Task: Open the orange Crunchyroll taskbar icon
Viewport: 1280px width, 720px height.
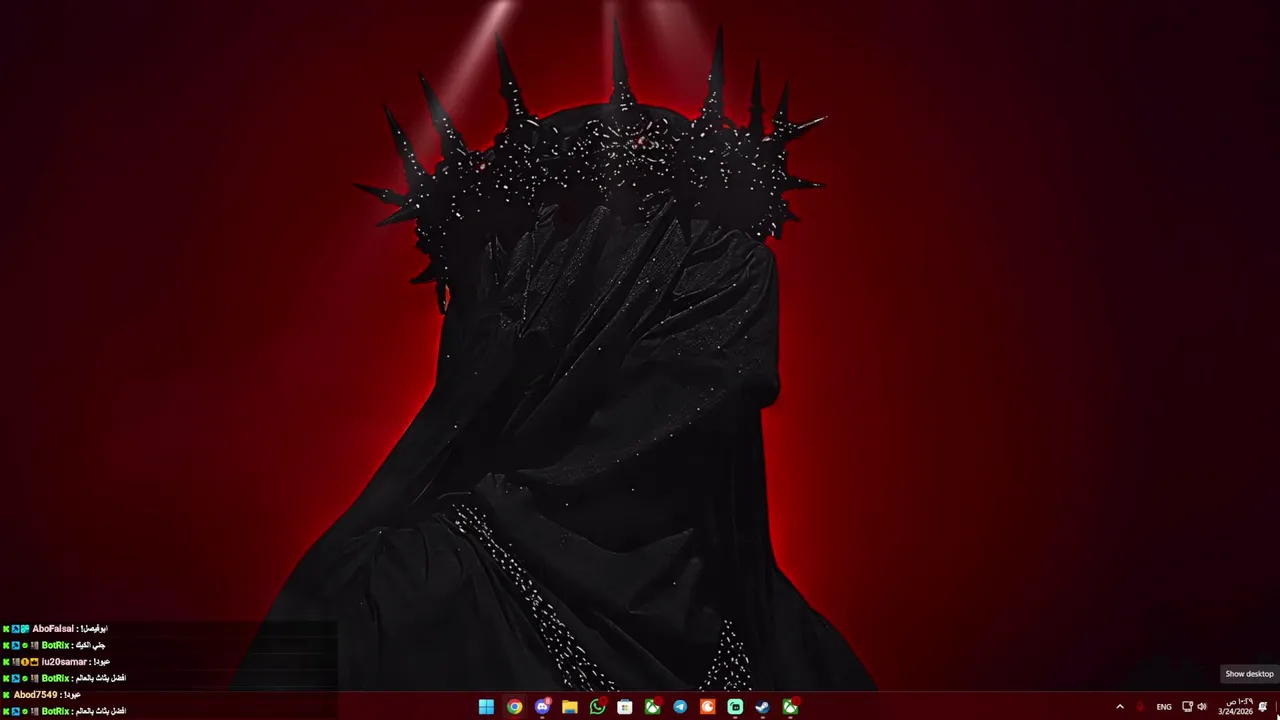Action: tap(707, 707)
